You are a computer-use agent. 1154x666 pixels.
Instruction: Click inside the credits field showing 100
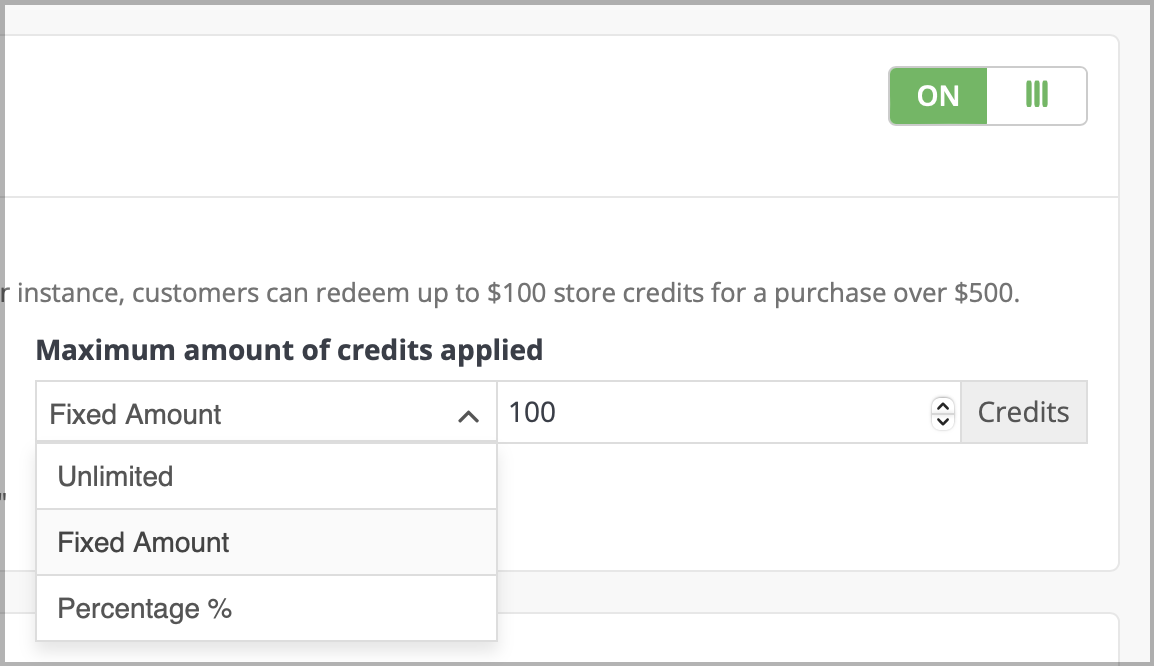pos(700,412)
